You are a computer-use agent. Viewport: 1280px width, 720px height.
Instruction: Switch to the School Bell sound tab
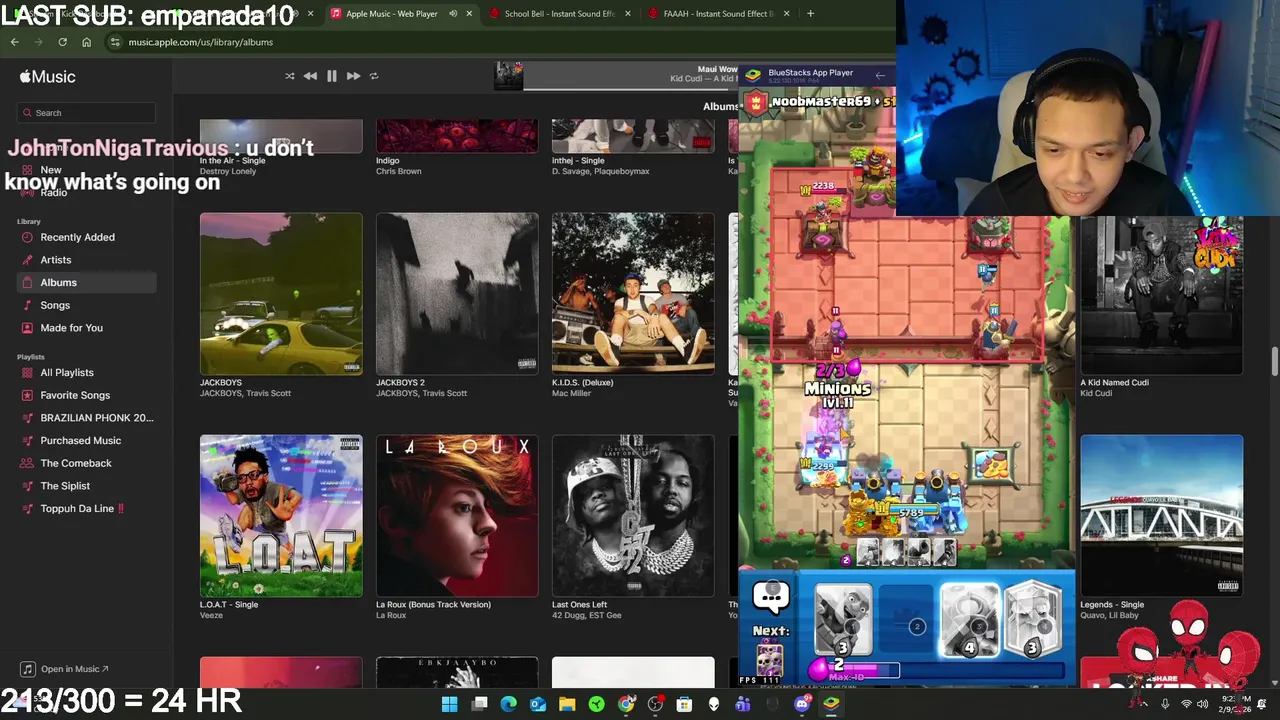point(559,14)
